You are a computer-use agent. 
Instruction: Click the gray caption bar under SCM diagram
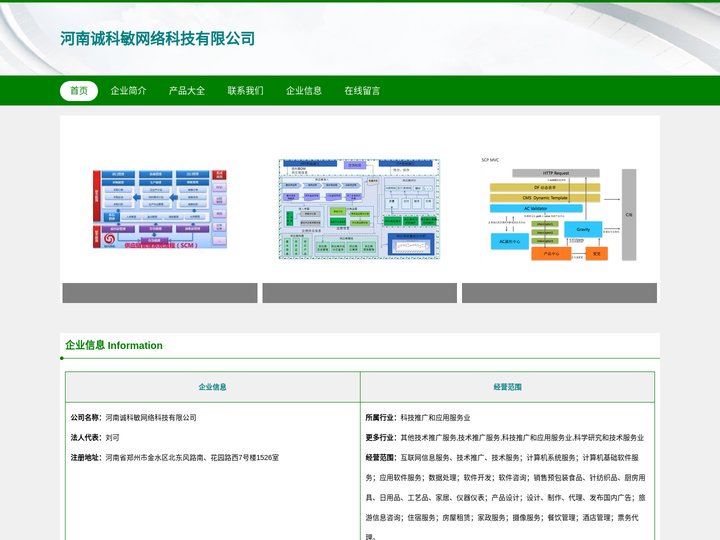point(160,293)
